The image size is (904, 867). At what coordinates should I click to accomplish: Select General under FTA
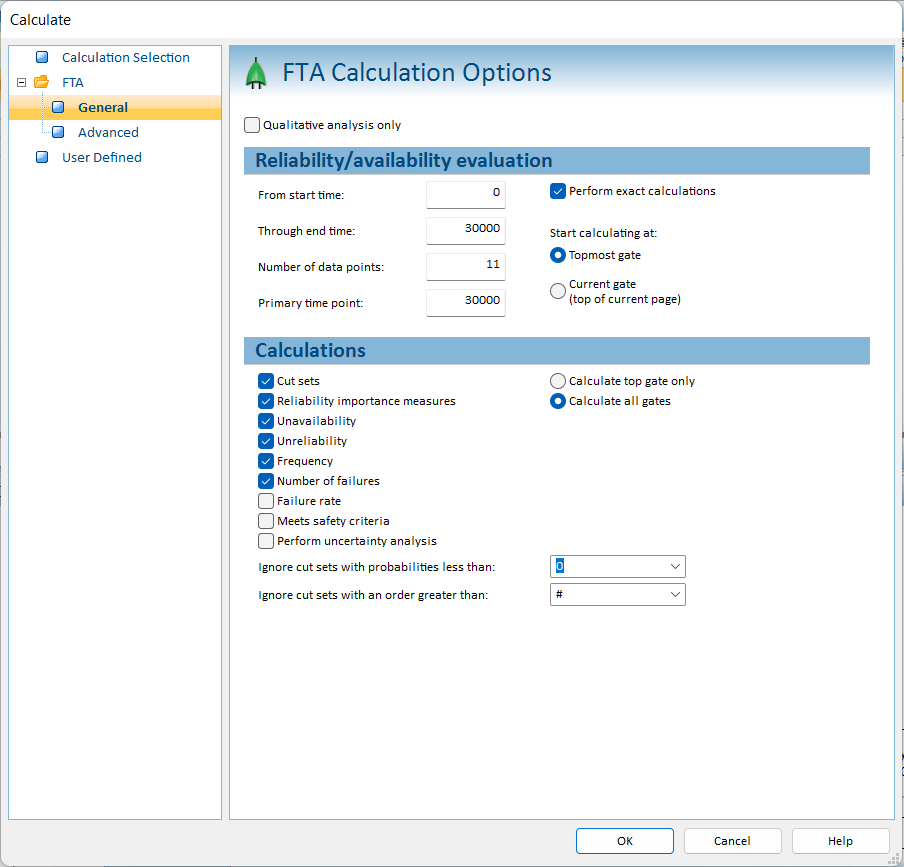[103, 107]
